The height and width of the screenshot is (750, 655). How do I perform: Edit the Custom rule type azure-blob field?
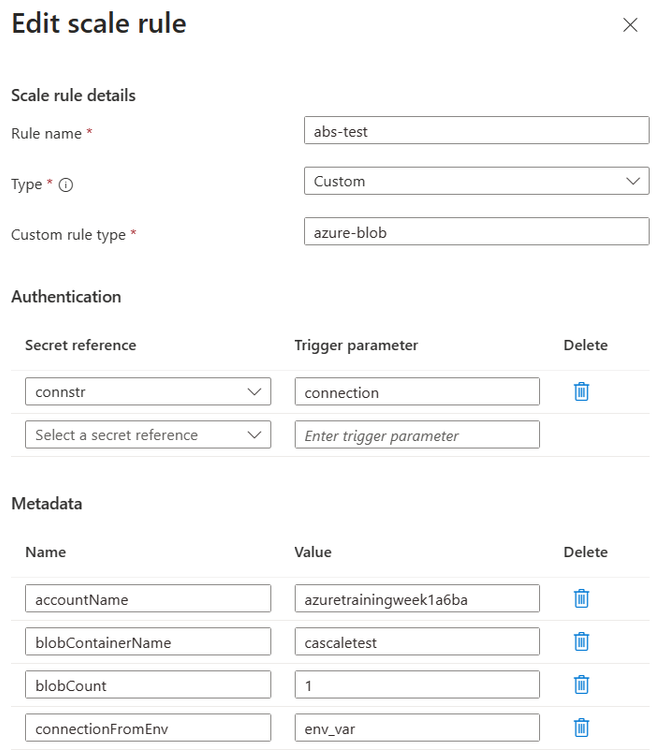pos(476,232)
